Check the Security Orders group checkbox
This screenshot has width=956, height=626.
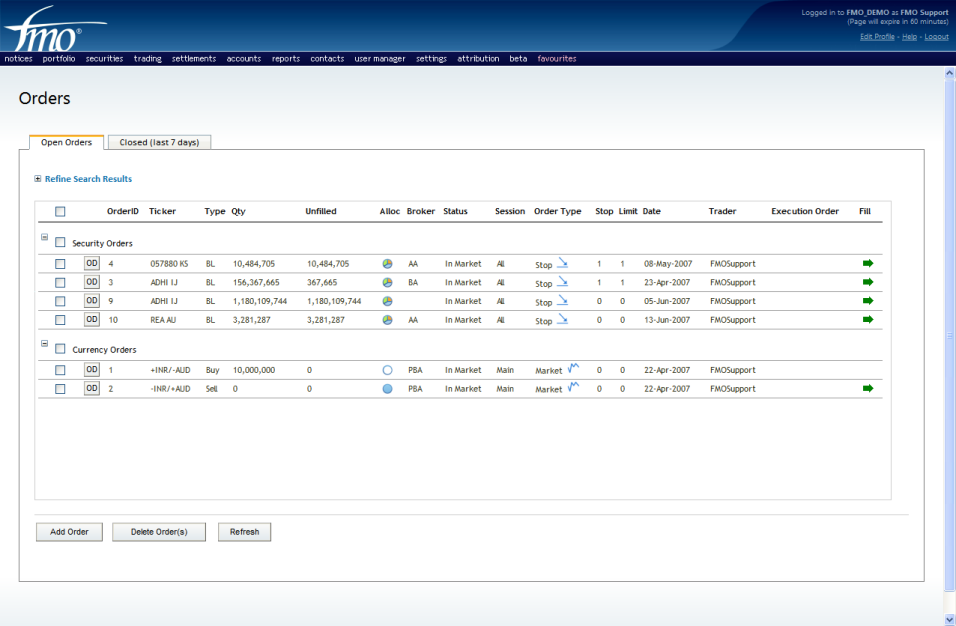click(60, 242)
